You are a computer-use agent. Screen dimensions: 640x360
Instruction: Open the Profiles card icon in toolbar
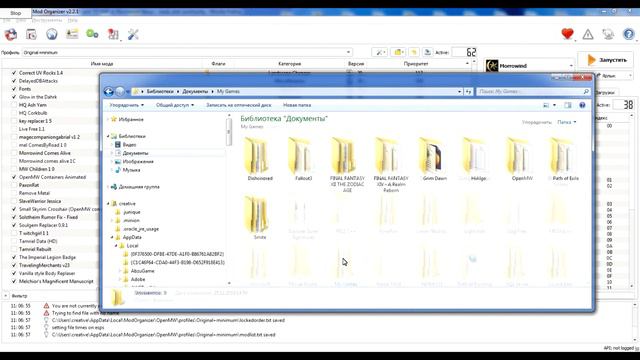(x=72, y=34)
